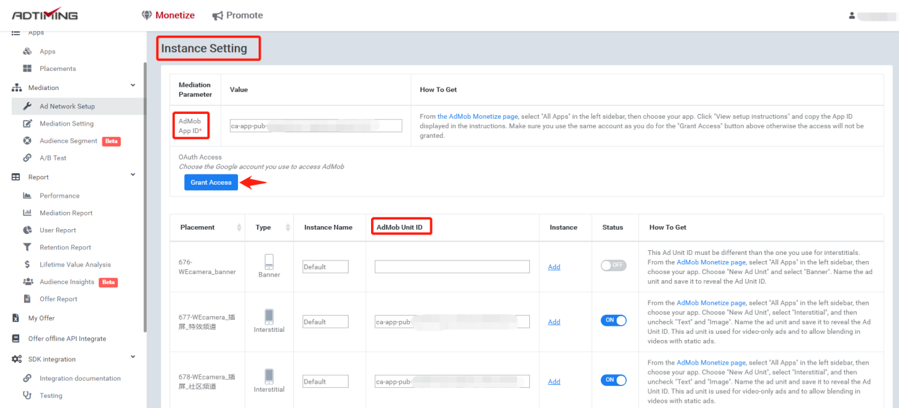
Task: Open Audience Segment menu item
Action: pyautogui.click(x=69, y=141)
